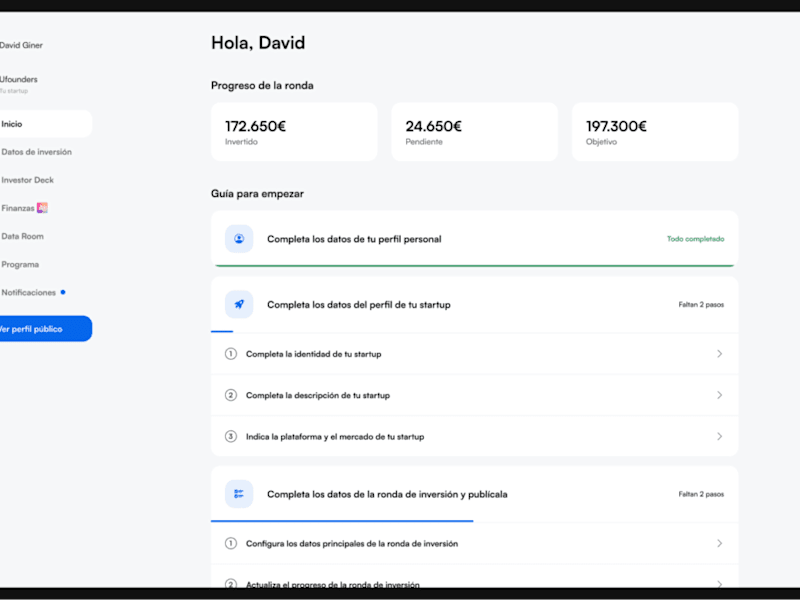Open Indica la plataforma y el mercado step
This screenshot has width=800, height=600.
(474, 436)
